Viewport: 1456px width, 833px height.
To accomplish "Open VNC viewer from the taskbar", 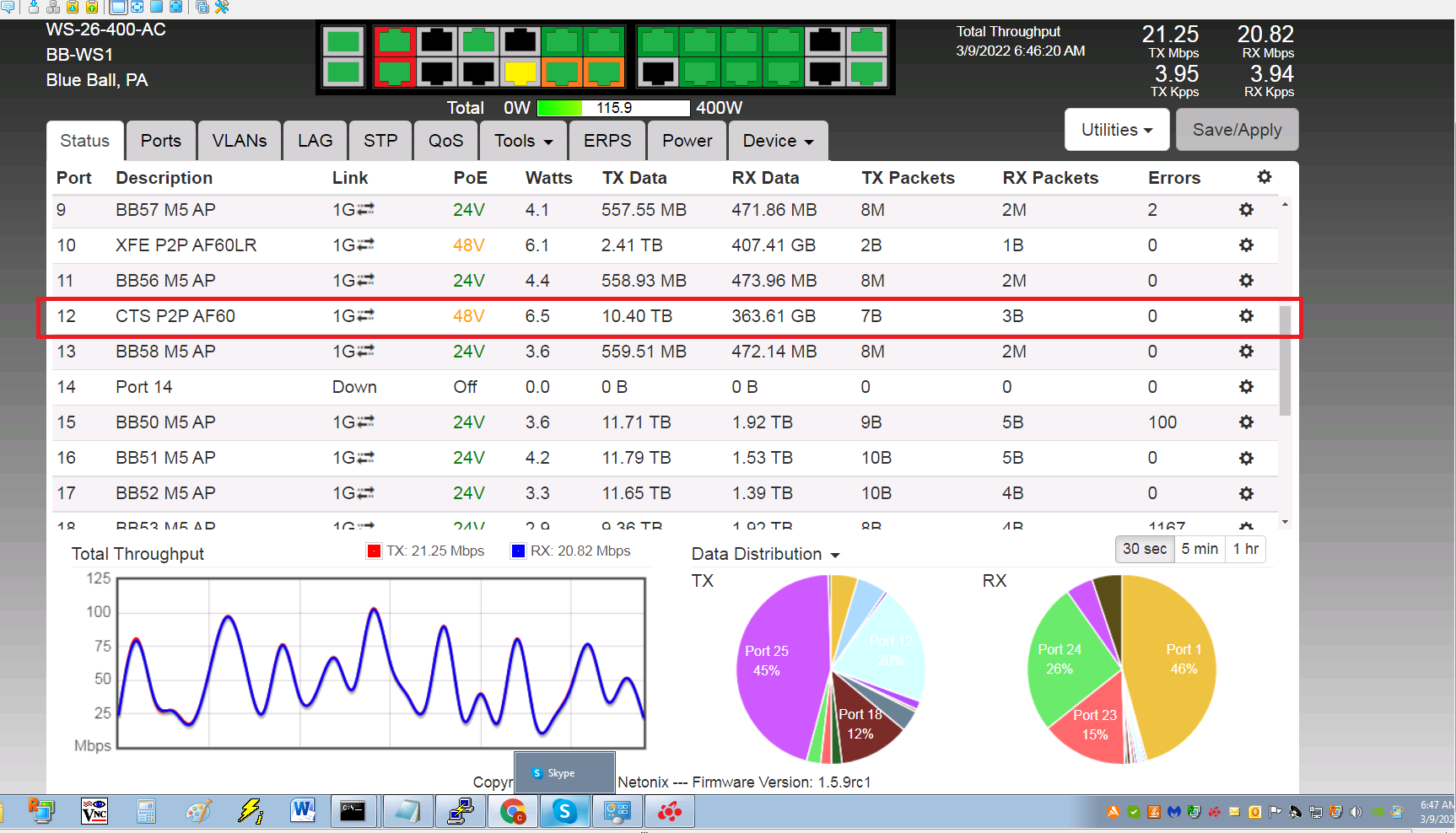I will coord(94,812).
